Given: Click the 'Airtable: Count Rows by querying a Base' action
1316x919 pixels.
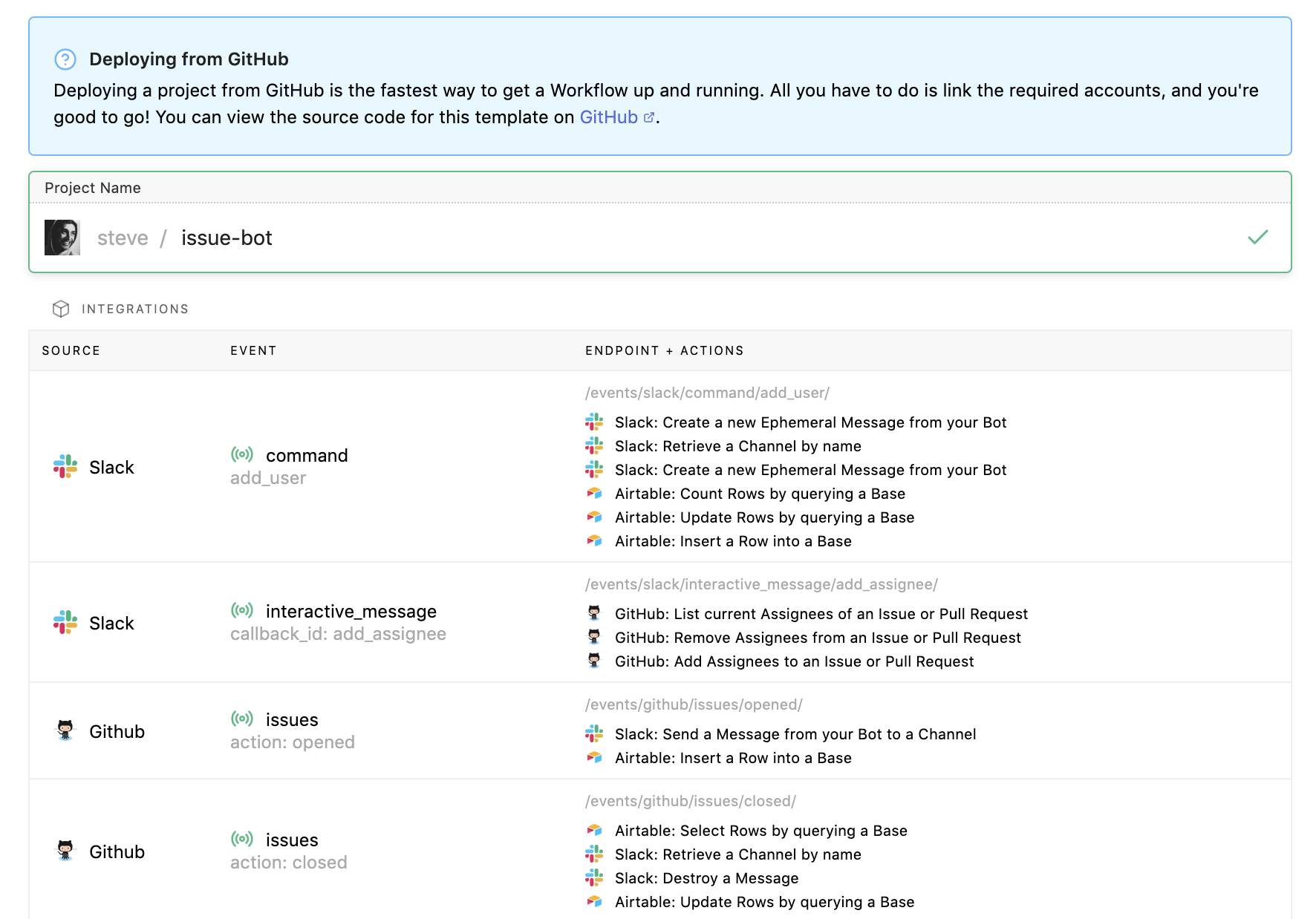Looking at the screenshot, I should pyautogui.click(x=760, y=494).
